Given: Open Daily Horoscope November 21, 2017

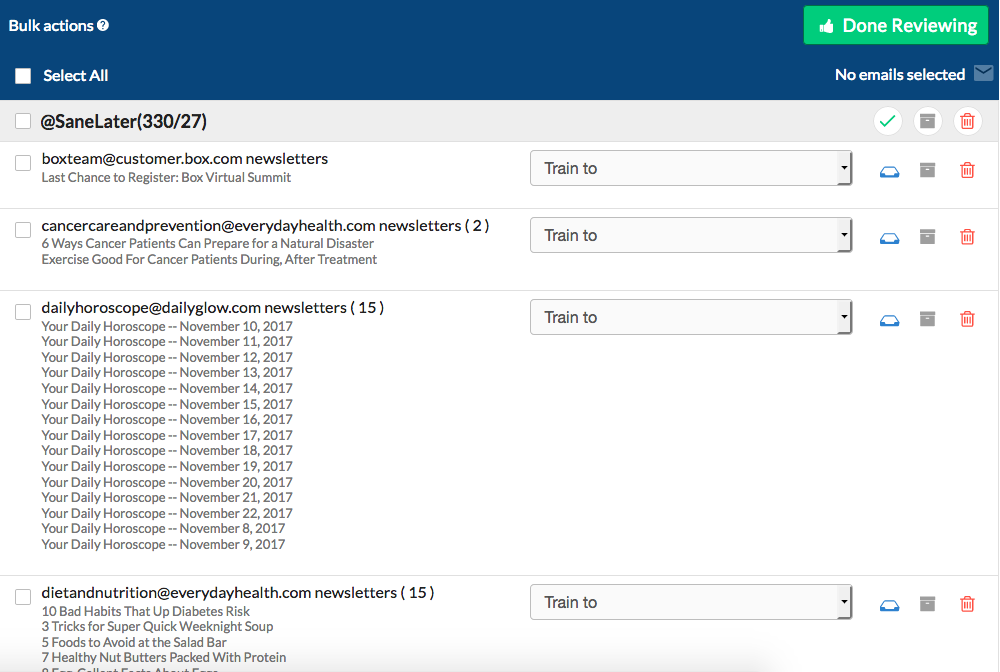Looking at the screenshot, I should (x=167, y=498).
